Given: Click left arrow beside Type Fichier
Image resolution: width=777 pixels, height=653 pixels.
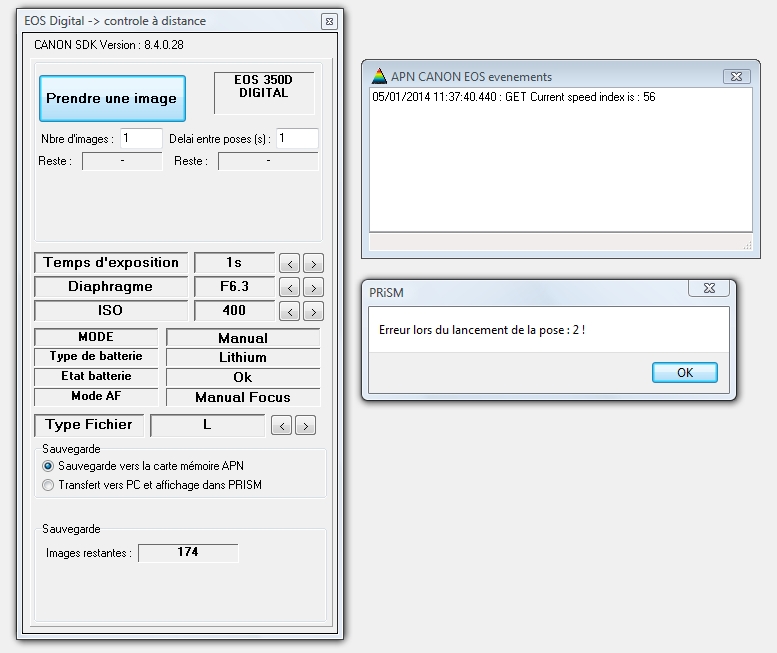Looking at the screenshot, I should (x=282, y=426).
